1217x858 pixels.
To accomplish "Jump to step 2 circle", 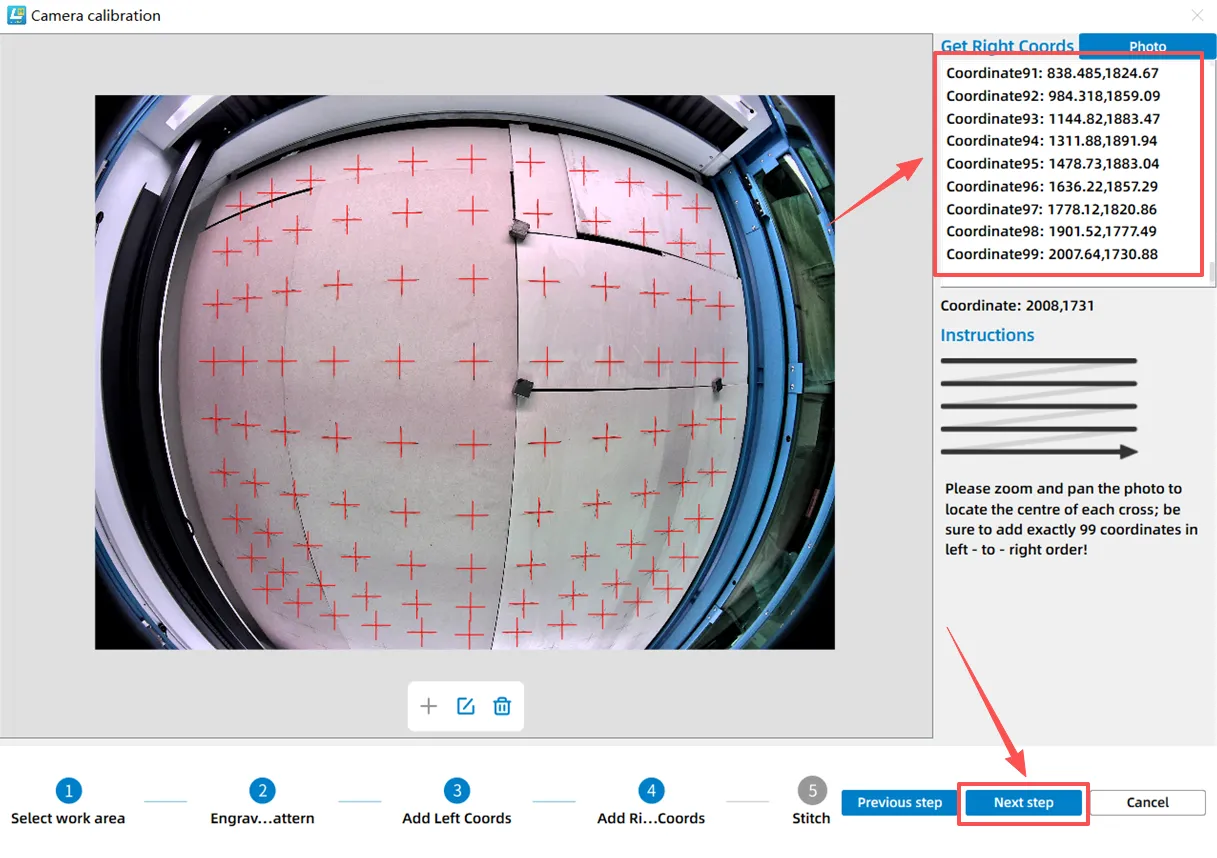I will click(262, 791).
